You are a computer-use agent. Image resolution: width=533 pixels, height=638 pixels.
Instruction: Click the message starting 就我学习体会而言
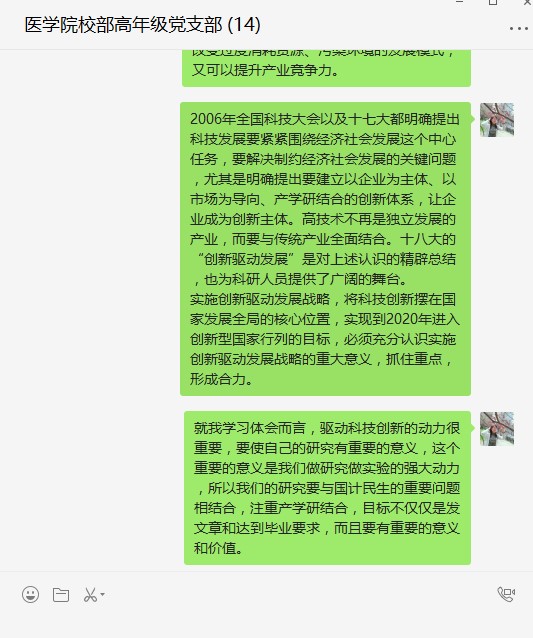327,488
